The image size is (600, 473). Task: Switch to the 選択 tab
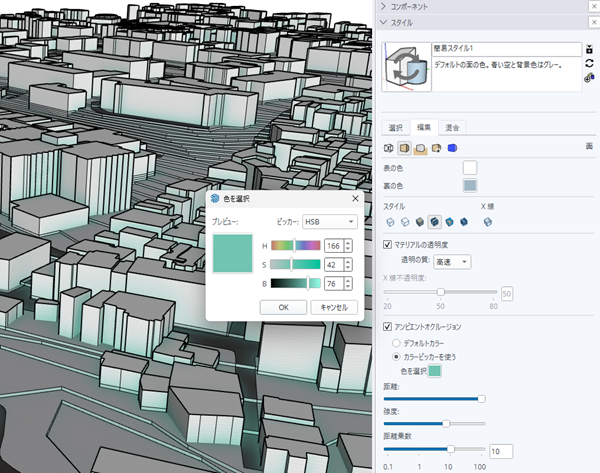point(395,127)
